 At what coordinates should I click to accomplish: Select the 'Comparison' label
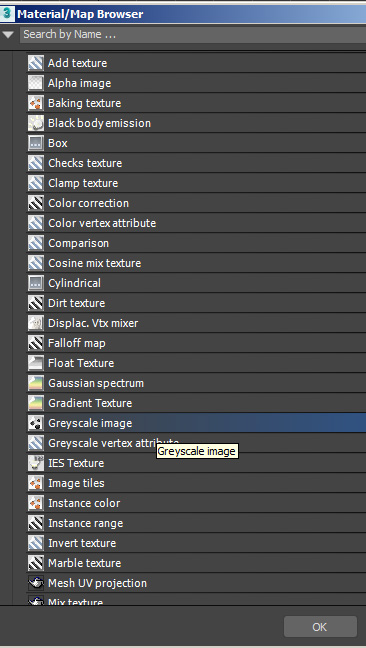pos(78,243)
